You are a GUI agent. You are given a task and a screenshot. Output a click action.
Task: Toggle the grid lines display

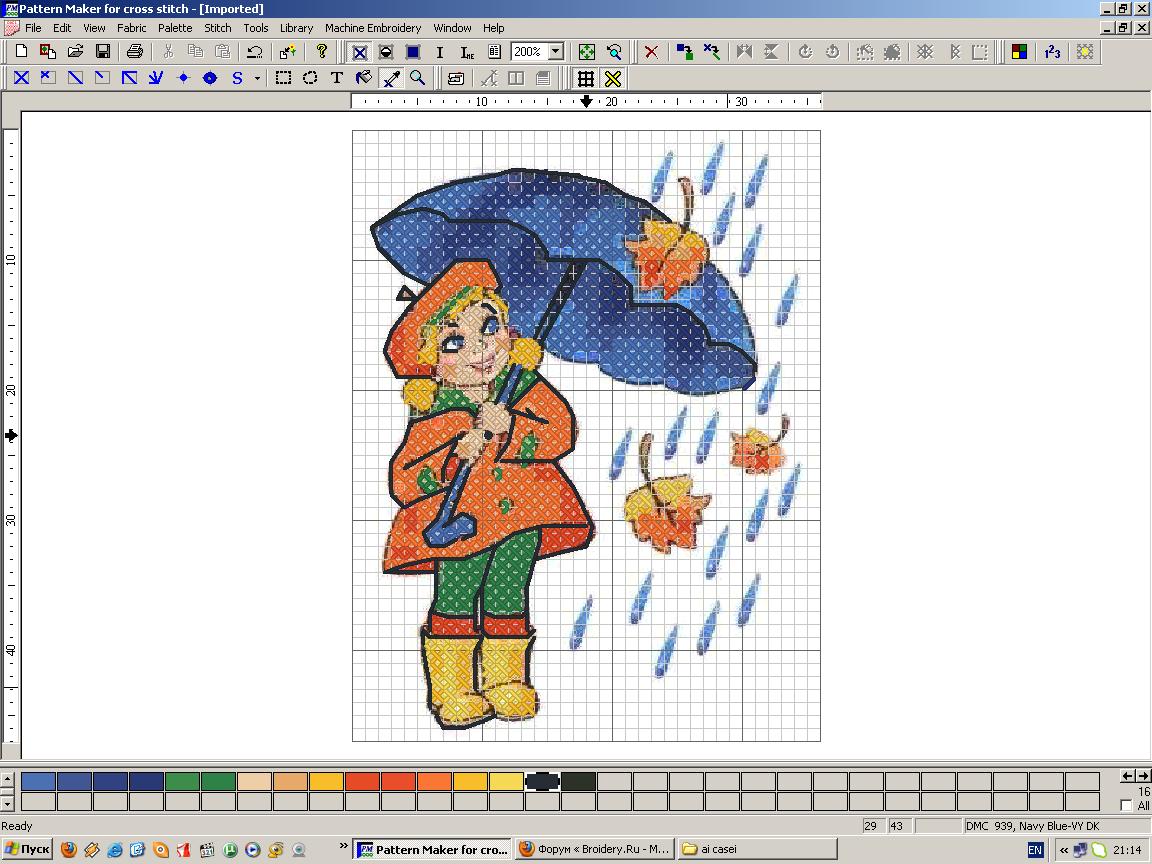(x=586, y=78)
